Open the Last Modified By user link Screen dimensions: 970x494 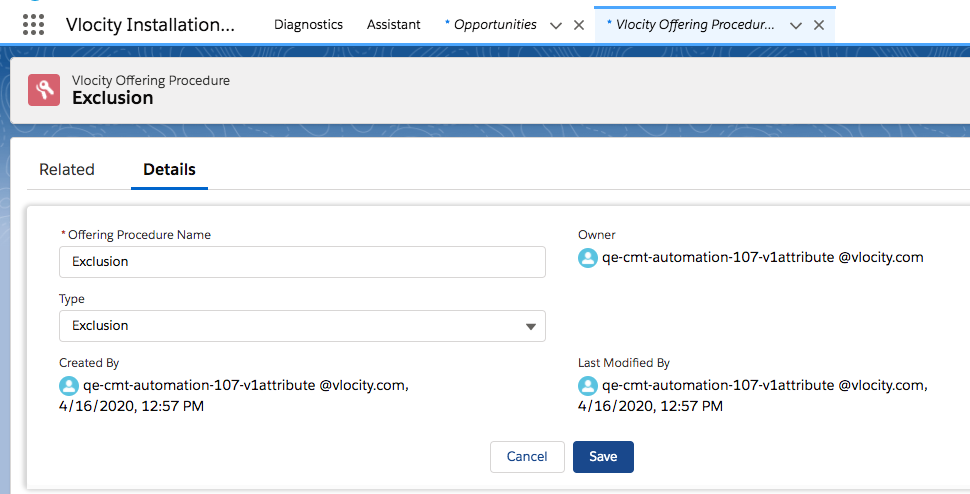click(x=763, y=385)
